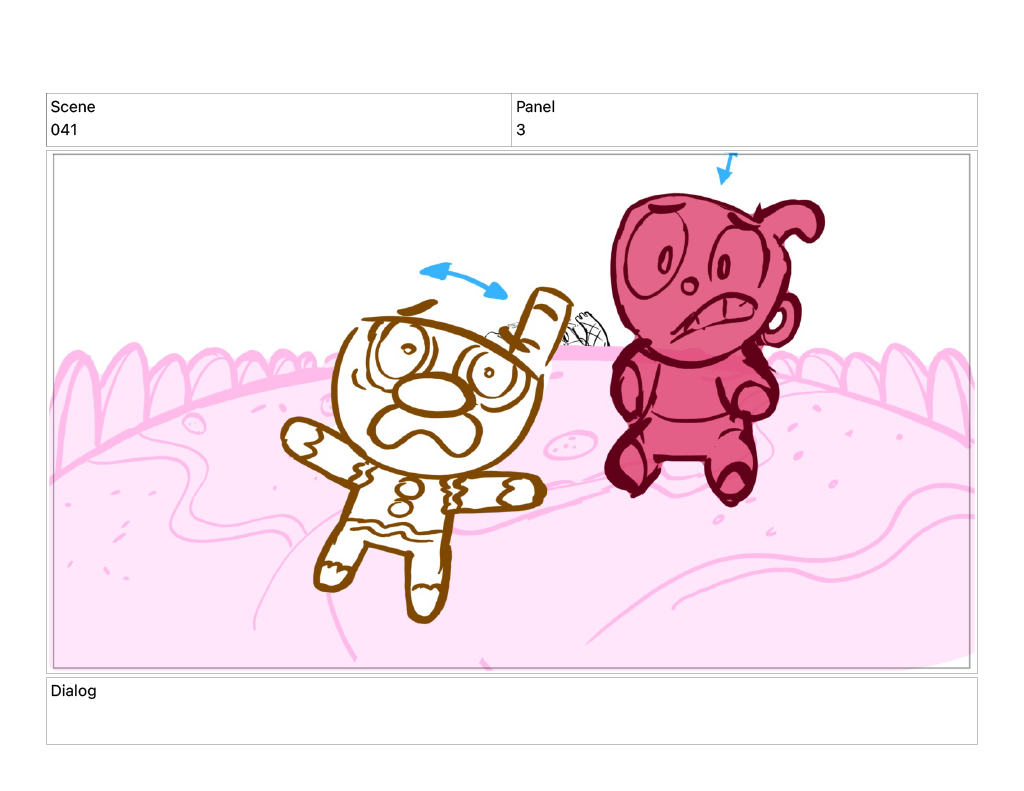Image resolution: width=1024 pixels, height=791 pixels.
Task: Click inside the empty Dialog text area
Action: 511,720
